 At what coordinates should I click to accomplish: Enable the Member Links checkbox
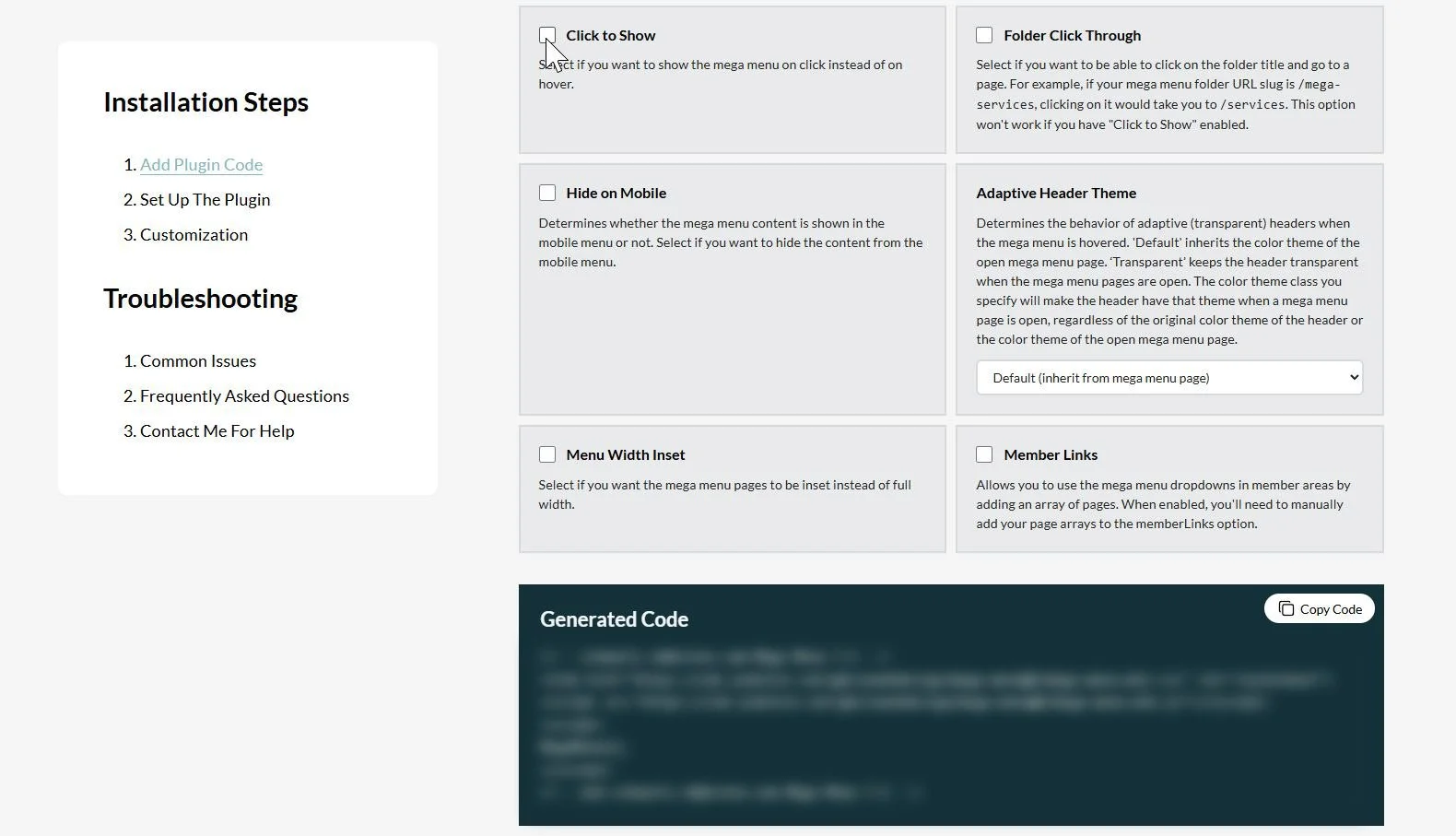(984, 454)
